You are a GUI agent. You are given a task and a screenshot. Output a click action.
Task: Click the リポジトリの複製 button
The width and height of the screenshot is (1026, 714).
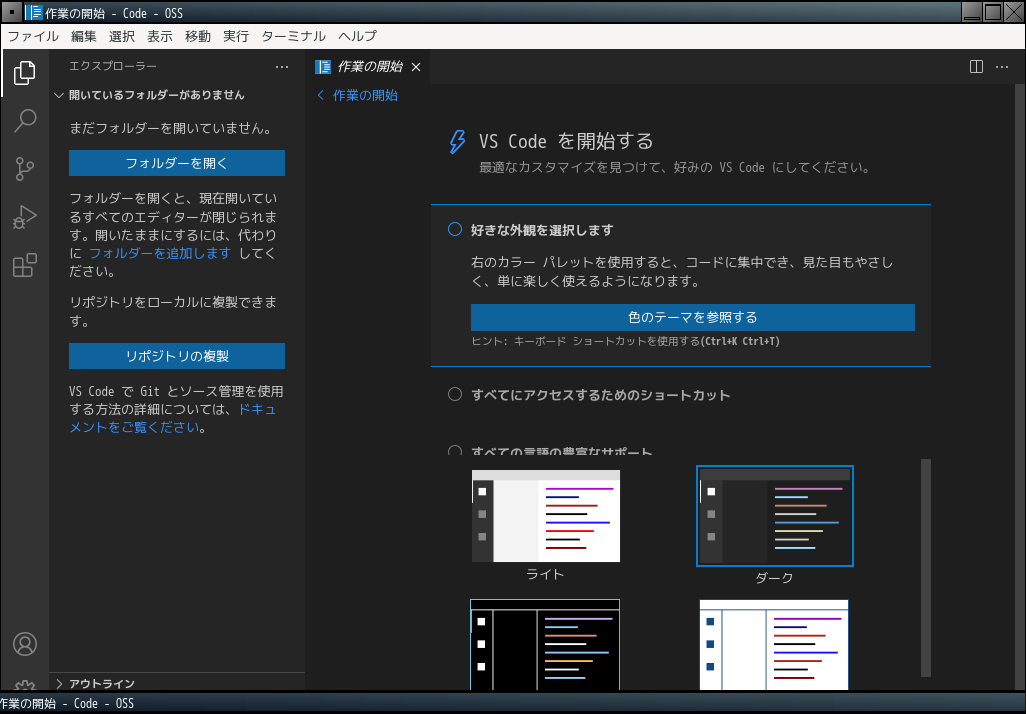tap(177, 356)
